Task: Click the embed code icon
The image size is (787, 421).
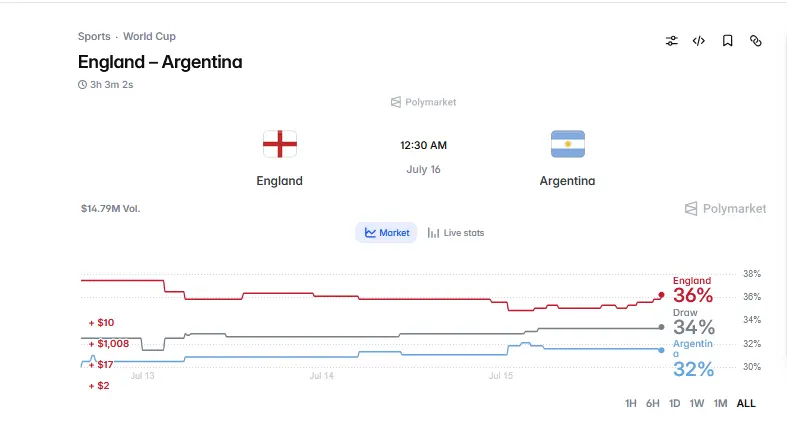Action: point(699,41)
